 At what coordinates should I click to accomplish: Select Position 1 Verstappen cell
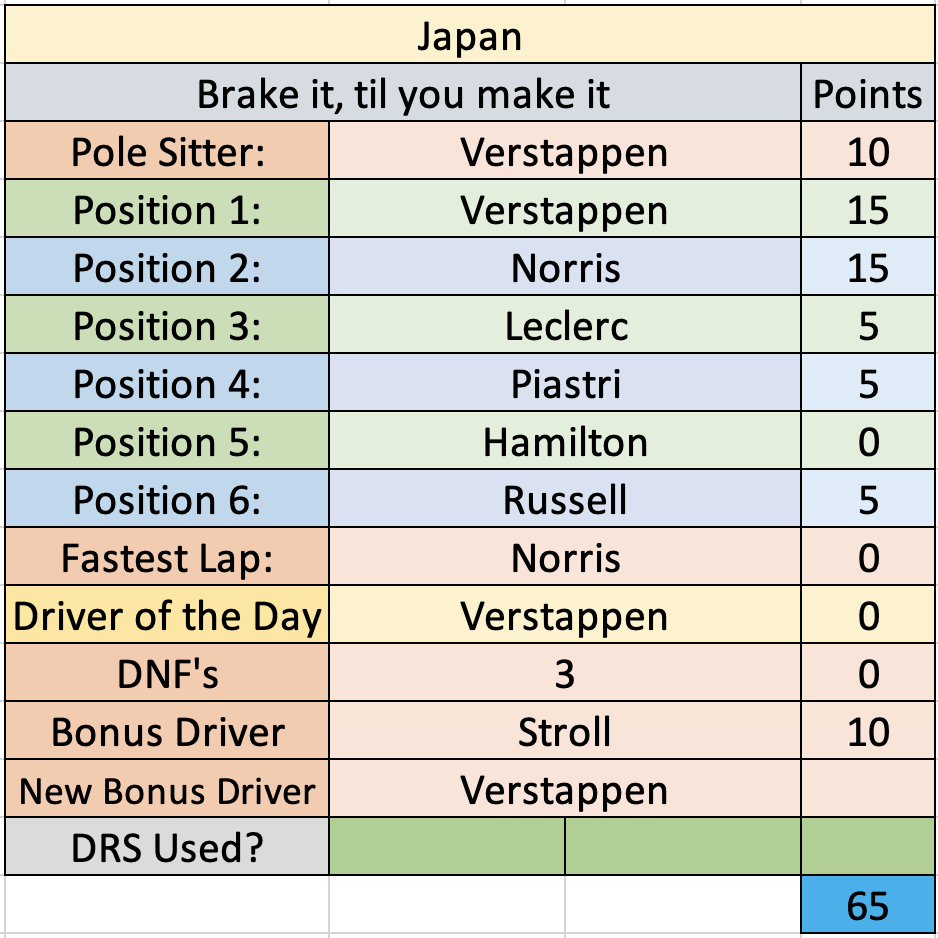pyautogui.click(x=565, y=208)
